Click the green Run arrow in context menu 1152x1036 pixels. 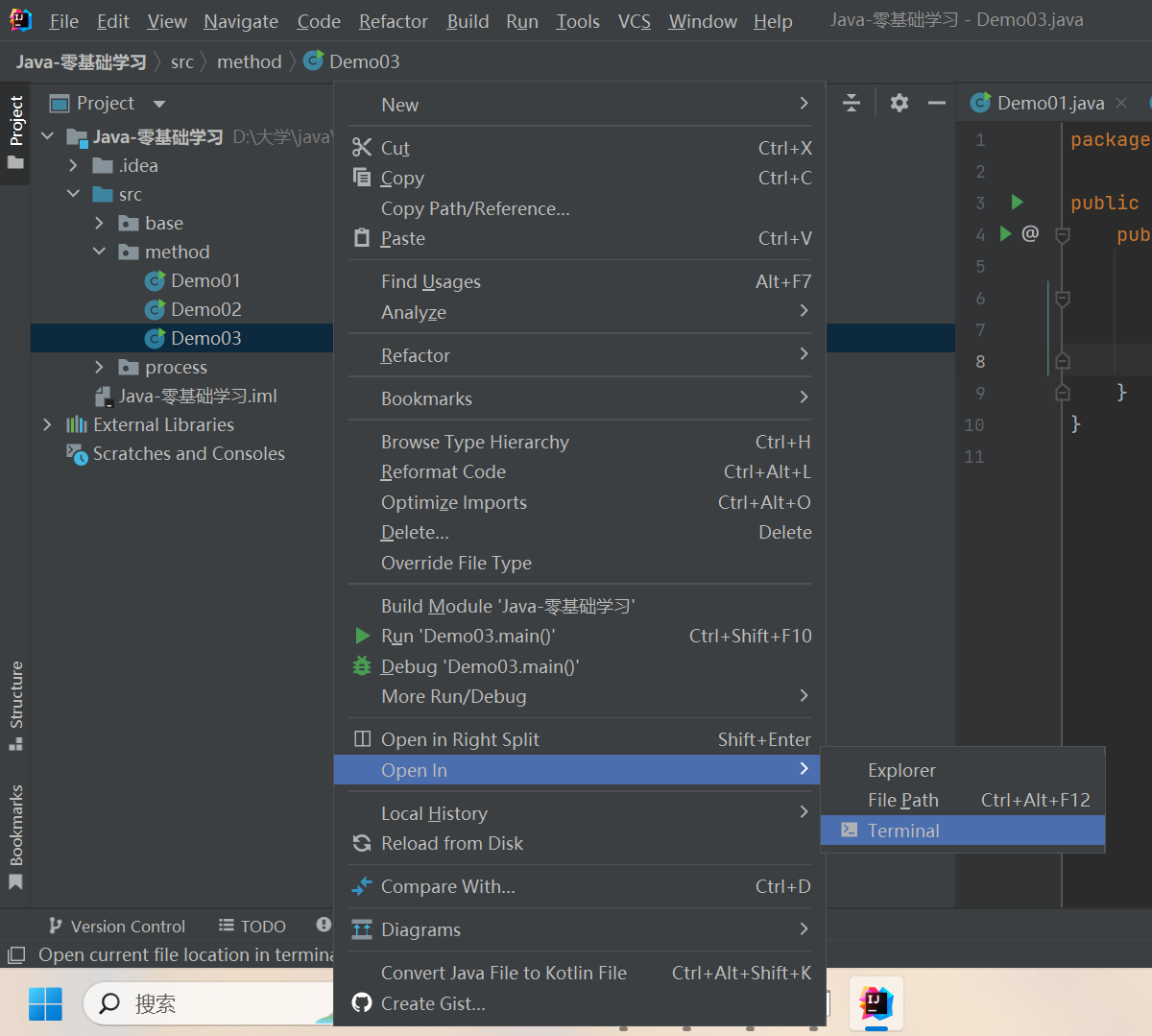coord(362,636)
